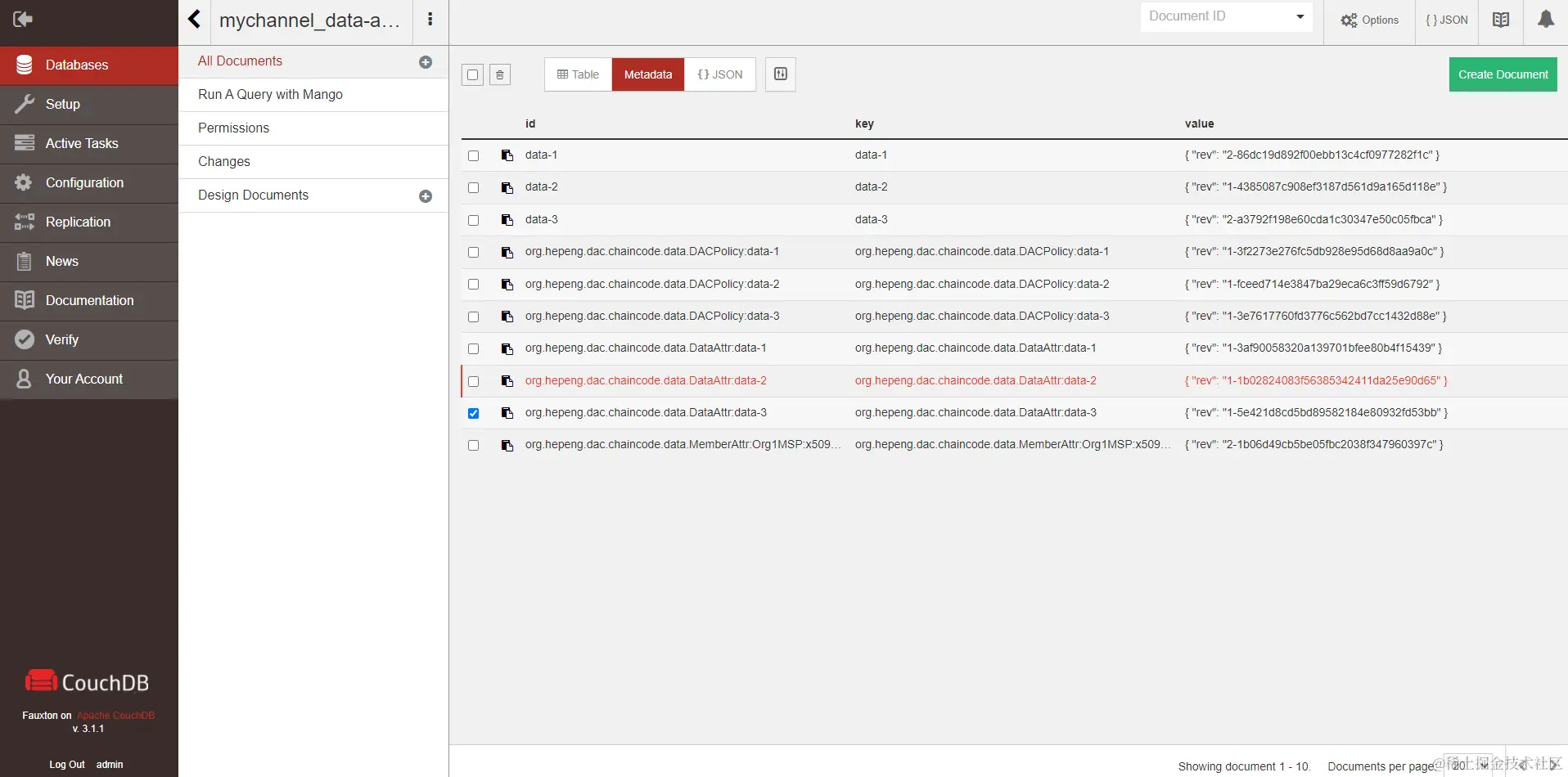
Task: Check the DataAttr:data-2 row checkbox
Action: coord(473,381)
